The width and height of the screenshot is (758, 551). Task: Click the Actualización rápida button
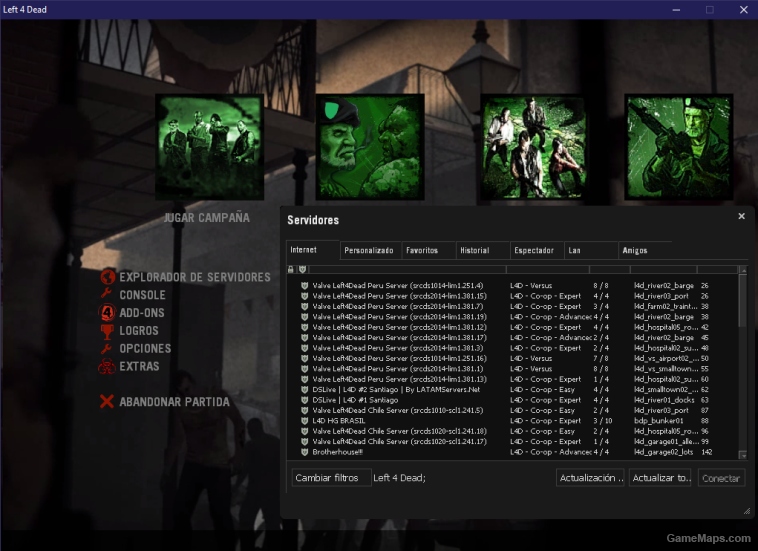click(x=590, y=478)
